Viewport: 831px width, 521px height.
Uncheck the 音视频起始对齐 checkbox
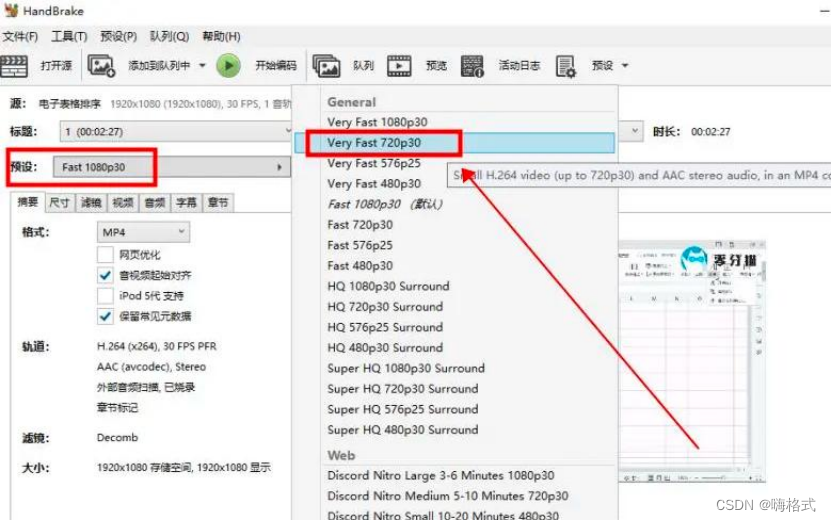coord(105,275)
